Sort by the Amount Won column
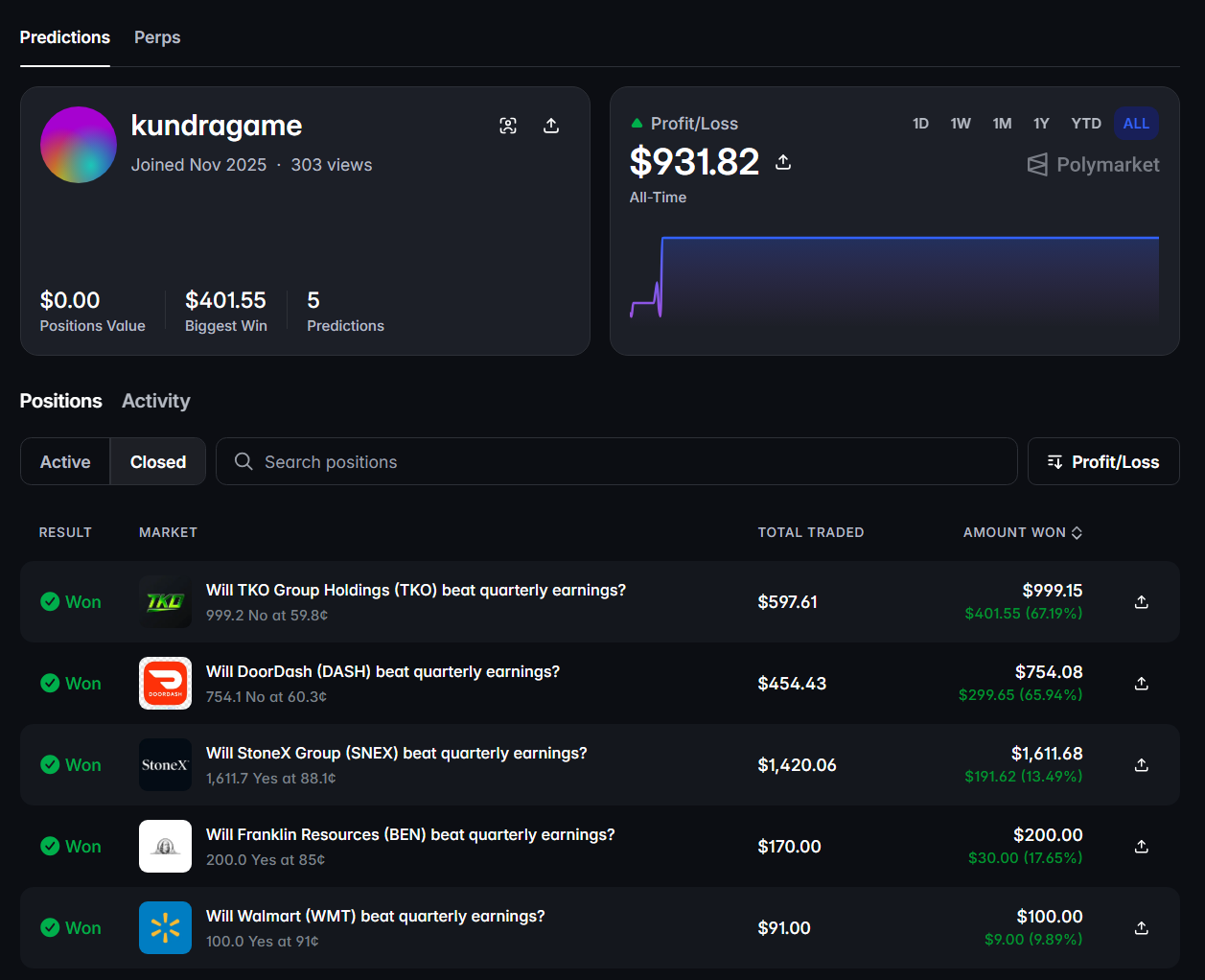The width and height of the screenshot is (1205, 980). point(1023,532)
